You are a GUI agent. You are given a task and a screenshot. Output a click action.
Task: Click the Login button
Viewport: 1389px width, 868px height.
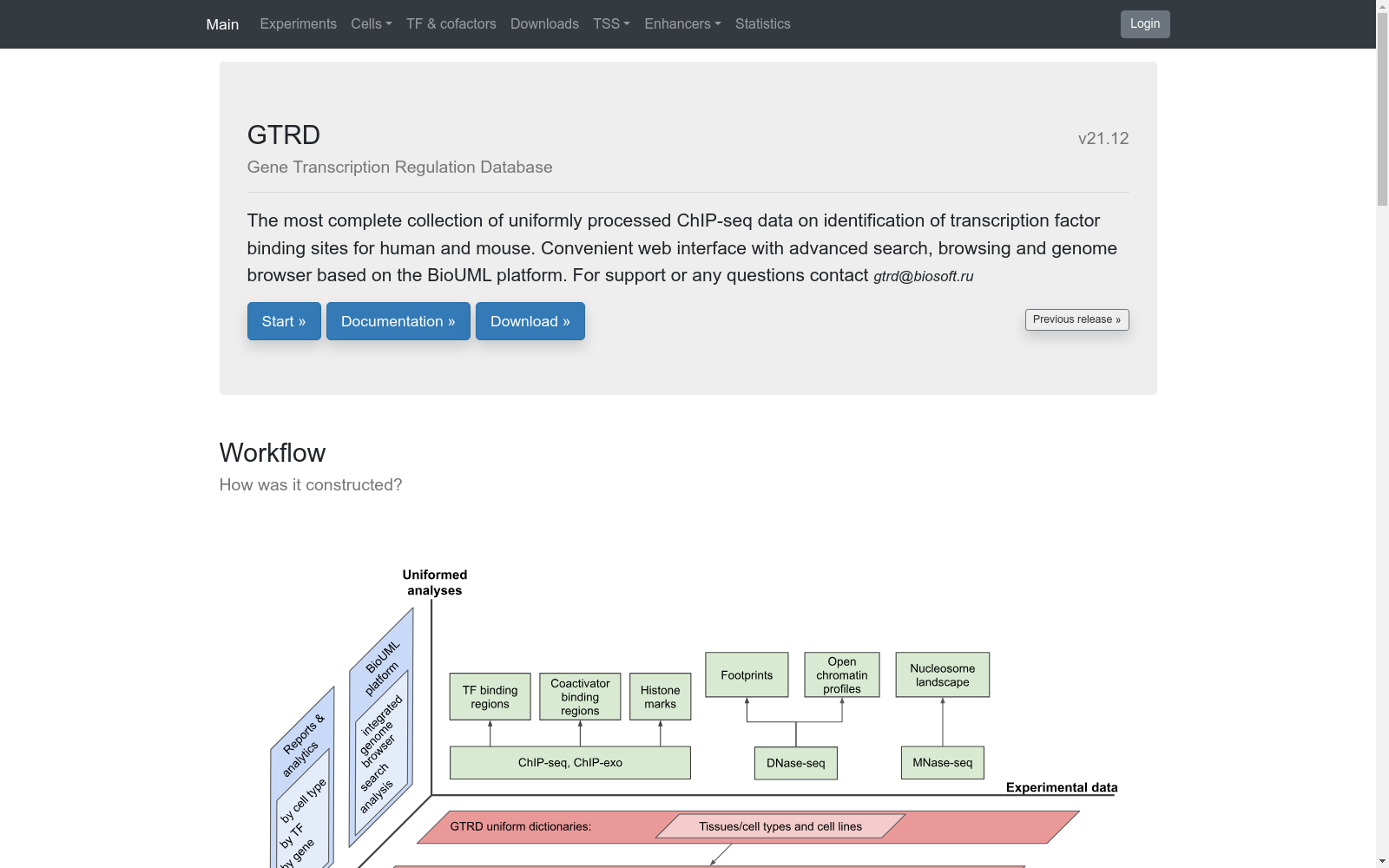coord(1145,24)
